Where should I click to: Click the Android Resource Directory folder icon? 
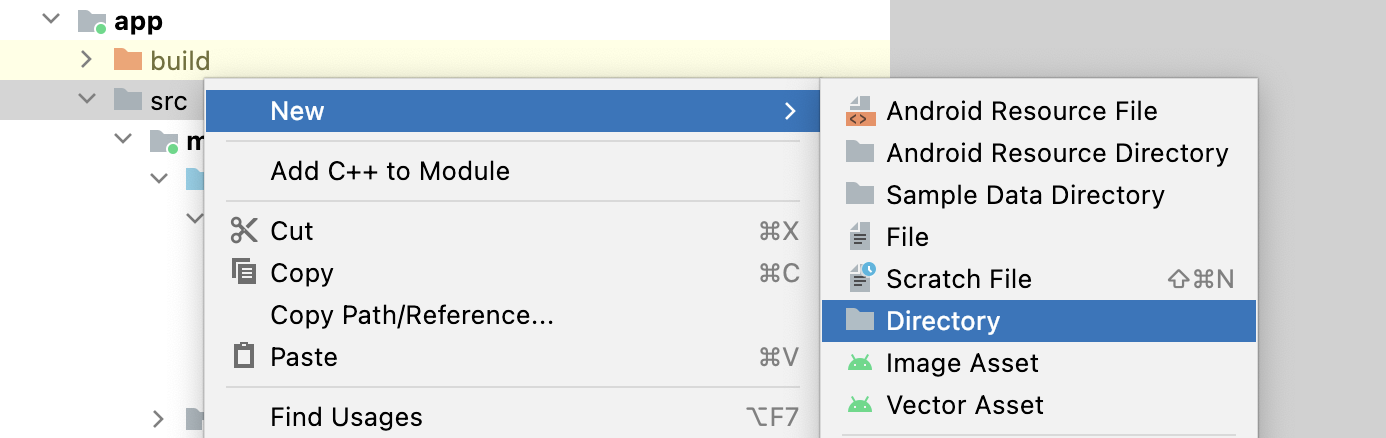[860, 152]
